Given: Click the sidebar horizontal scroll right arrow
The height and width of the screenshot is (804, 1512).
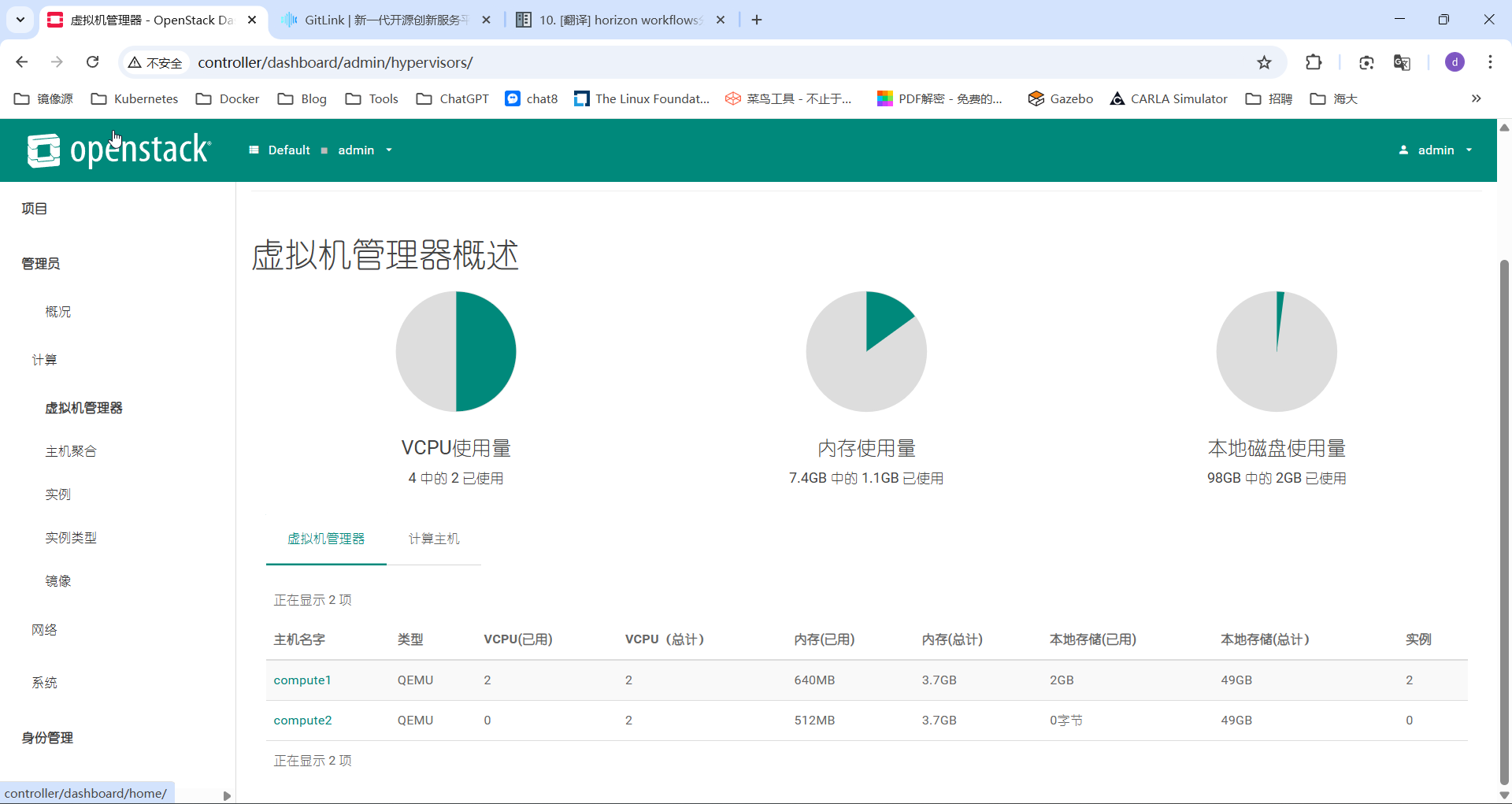Looking at the screenshot, I should [227, 795].
